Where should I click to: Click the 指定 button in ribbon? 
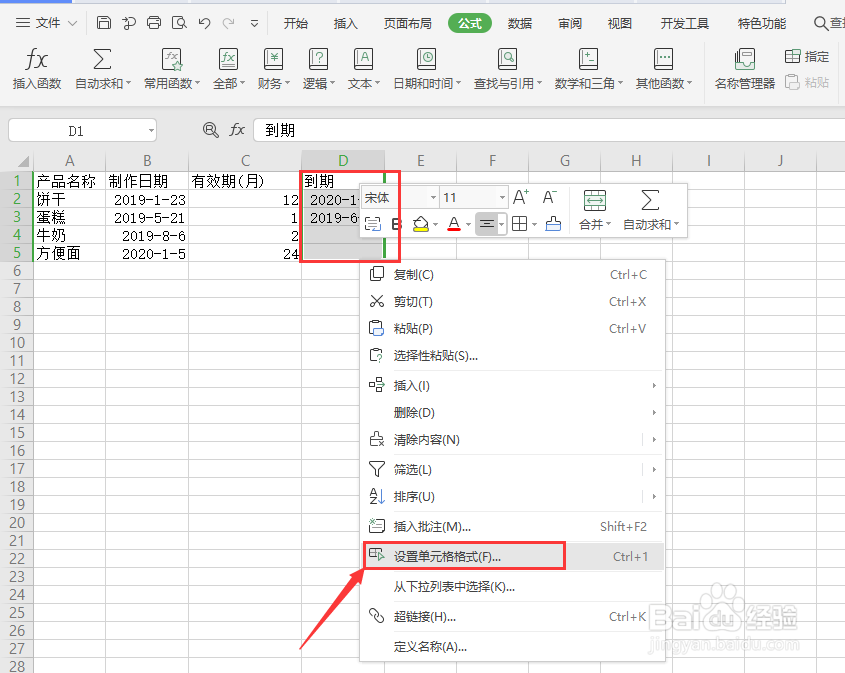pyautogui.click(x=807, y=56)
